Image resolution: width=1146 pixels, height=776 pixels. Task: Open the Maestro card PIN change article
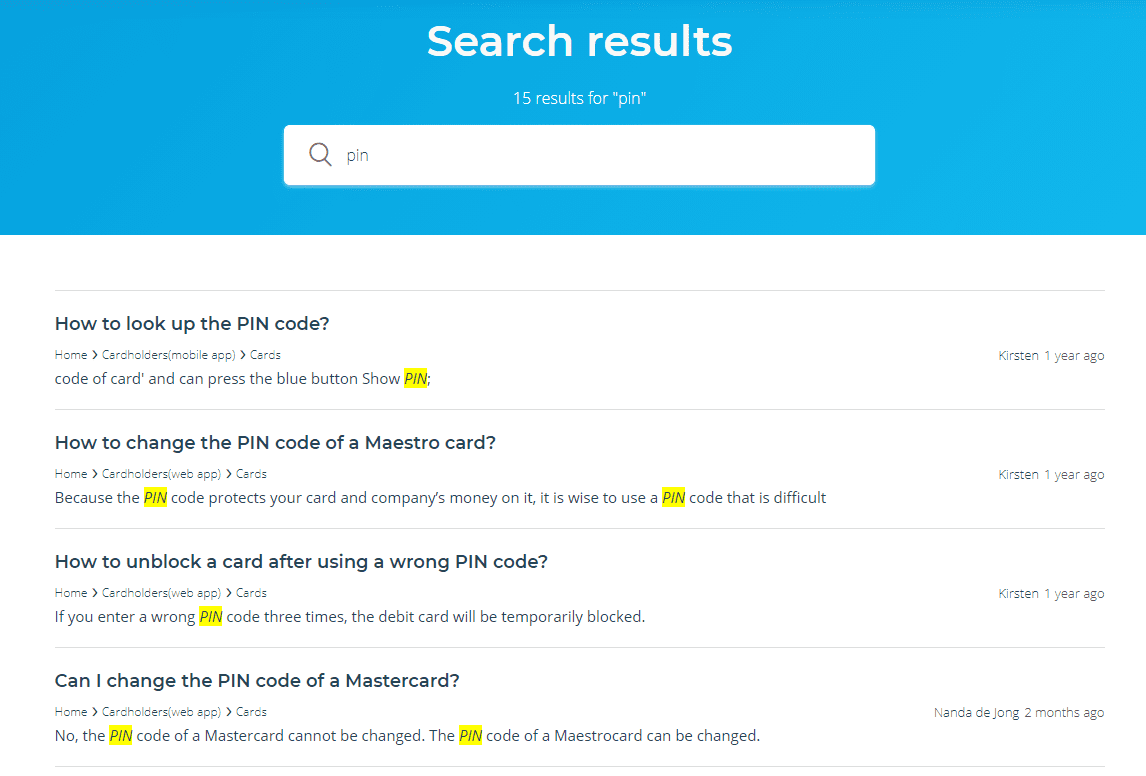(x=275, y=443)
